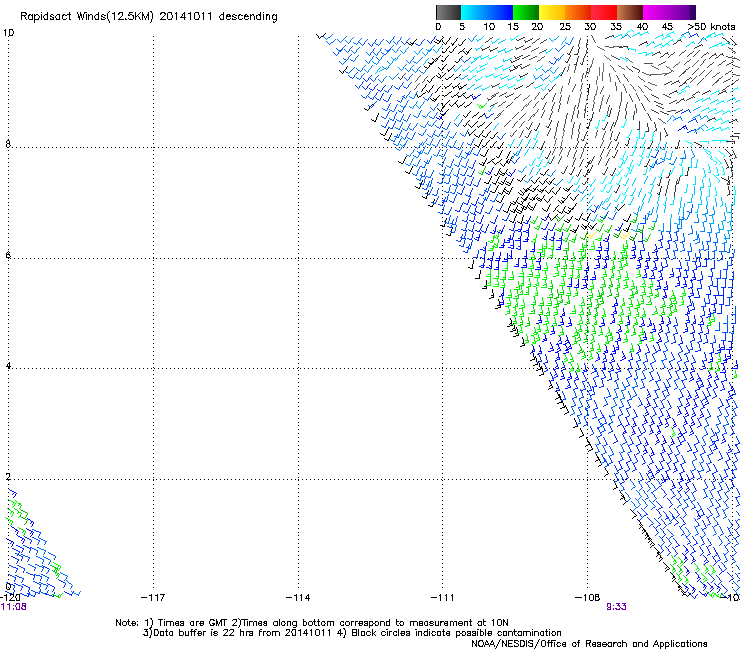This screenshot has width=740, height=650.
Task: Click the longitude '-114' axis label
Action: (x=298, y=598)
